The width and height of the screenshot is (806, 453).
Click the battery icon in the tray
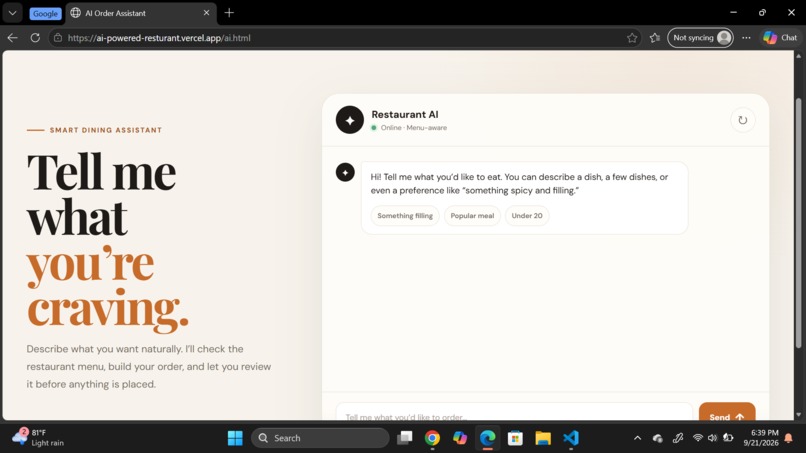coord(728,438)
